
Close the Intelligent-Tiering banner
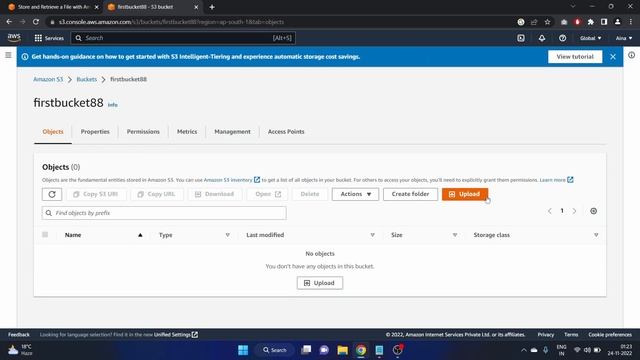click(x=613, y=57)
